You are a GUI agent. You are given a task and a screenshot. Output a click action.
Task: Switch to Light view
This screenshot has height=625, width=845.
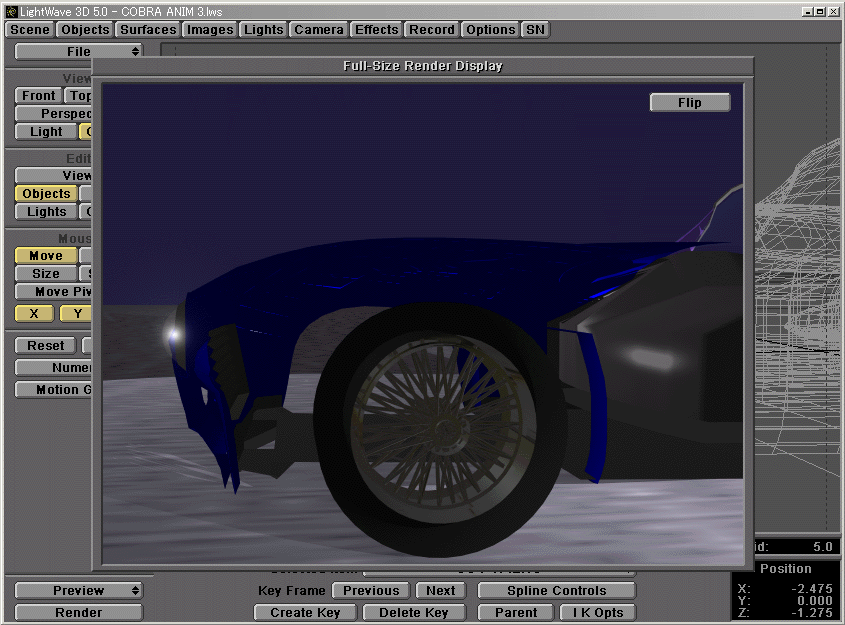(x=44, y=131)
